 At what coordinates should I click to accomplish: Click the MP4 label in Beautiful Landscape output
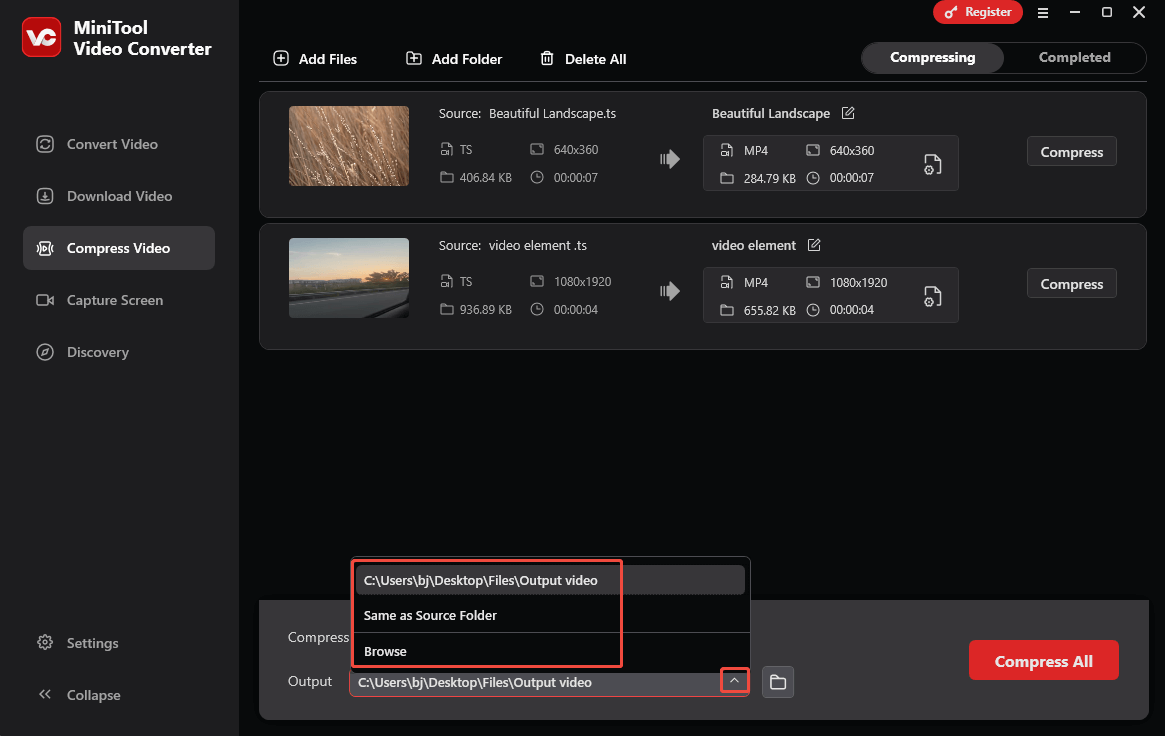click(756, 151)
